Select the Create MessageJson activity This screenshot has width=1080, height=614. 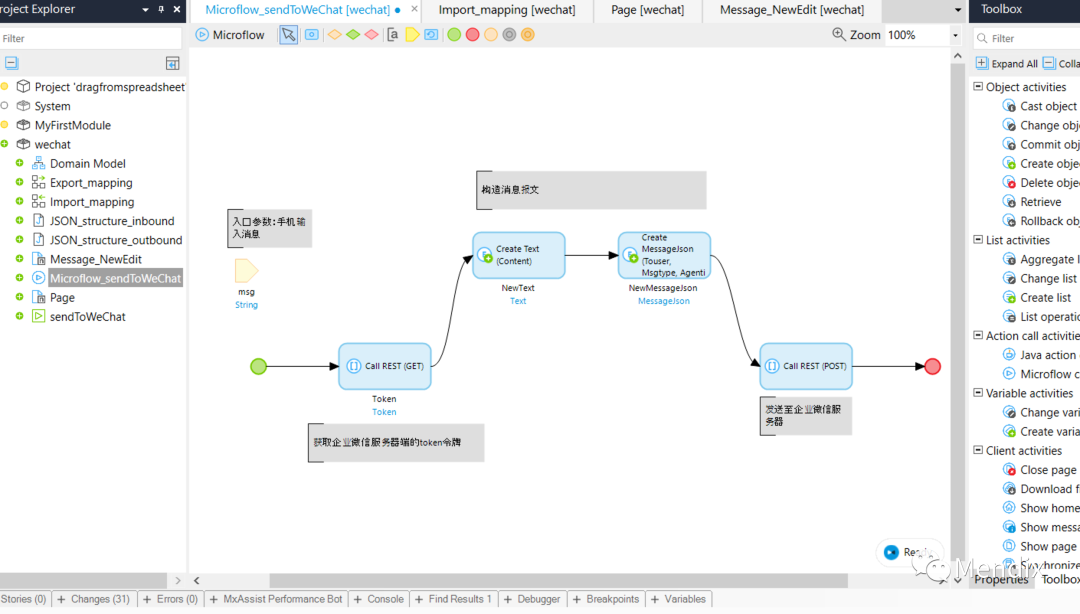point(664,255)
